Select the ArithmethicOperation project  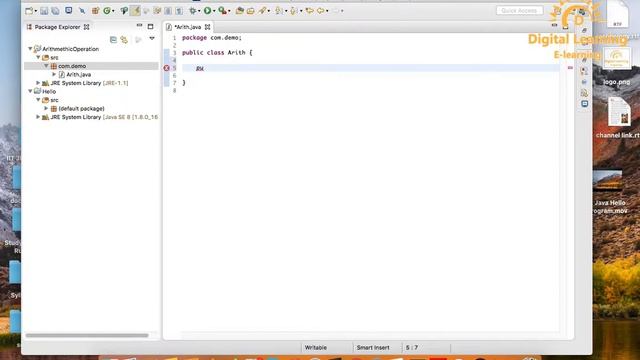coord(70,49)
